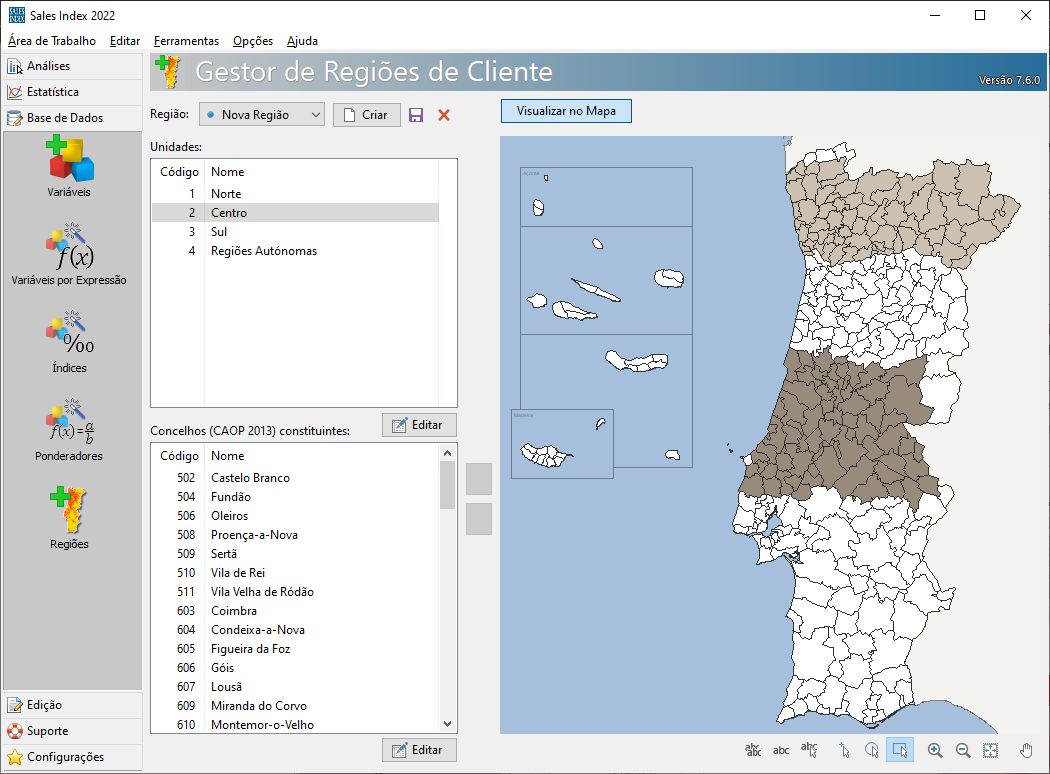
Task: Click the Criar button
Action: pos(367,115)
